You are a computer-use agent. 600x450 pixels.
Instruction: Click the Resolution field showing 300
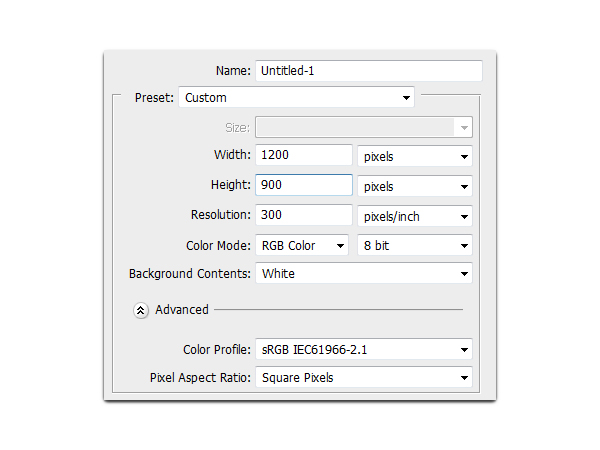303,216
